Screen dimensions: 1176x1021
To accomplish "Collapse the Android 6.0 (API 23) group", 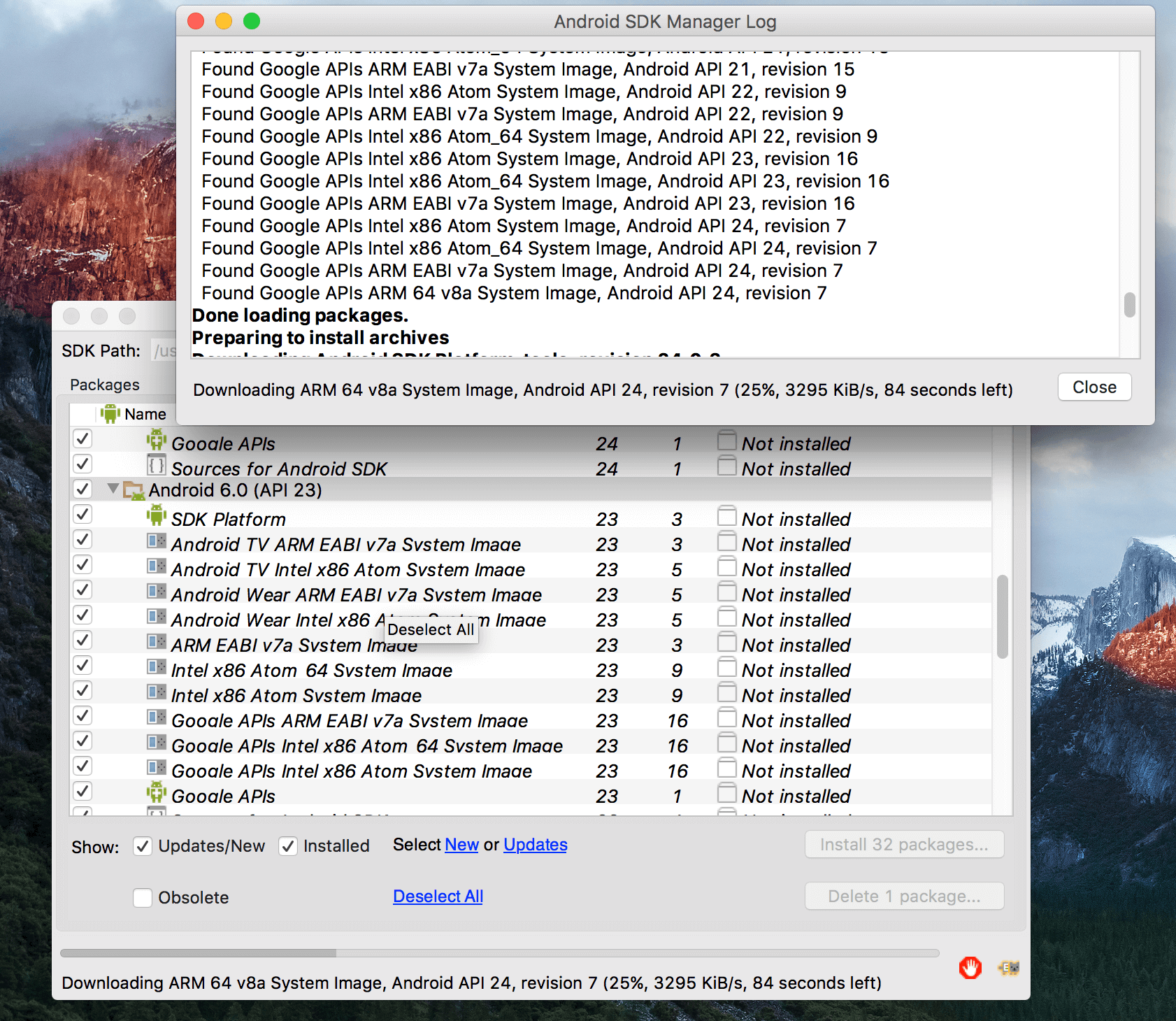I will coord(113,489).
